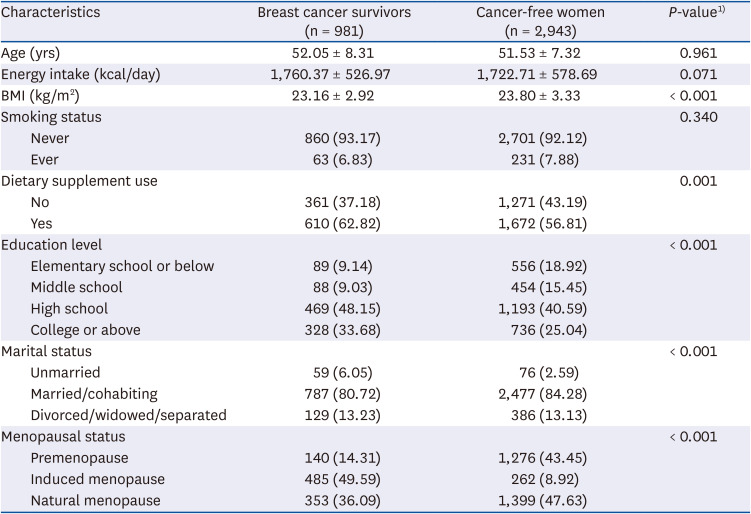Click the Energy intake (kcal/day) row label
Image resolution: width=751 pixels, height=514 pixels.
[82, 74]
